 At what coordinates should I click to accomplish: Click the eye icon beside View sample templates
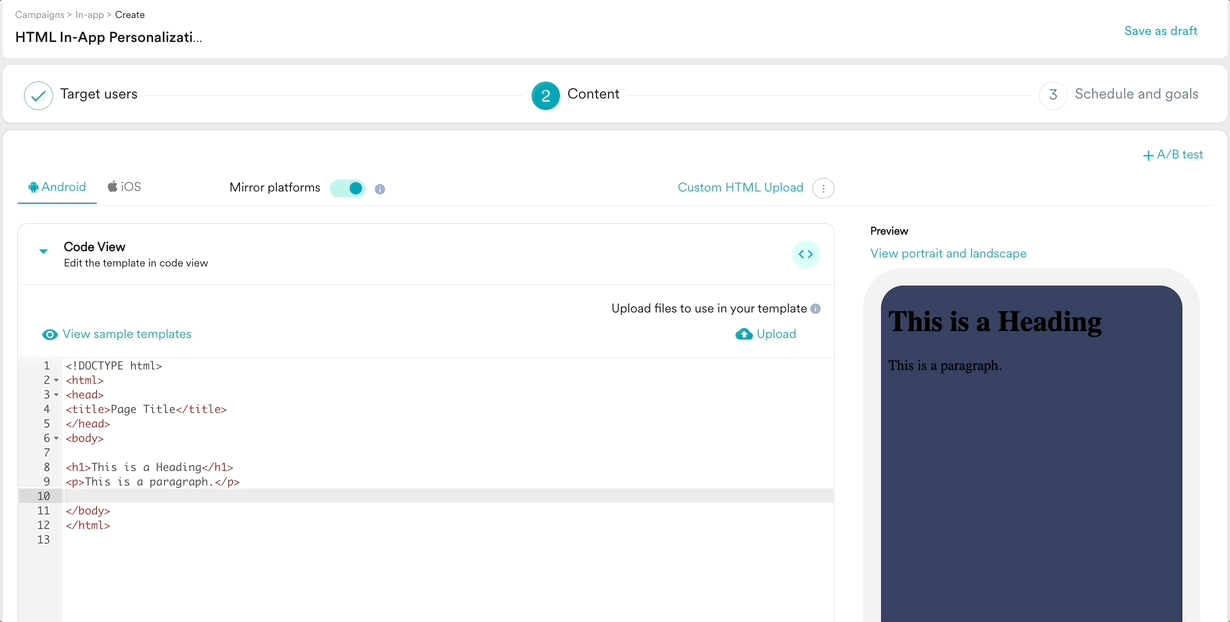[50, 333]
